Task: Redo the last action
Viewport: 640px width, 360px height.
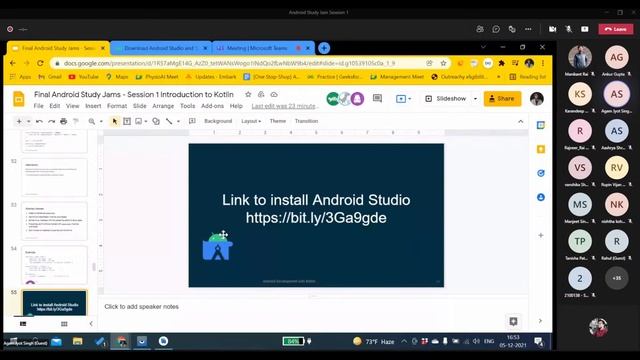Action: (51, 121)
